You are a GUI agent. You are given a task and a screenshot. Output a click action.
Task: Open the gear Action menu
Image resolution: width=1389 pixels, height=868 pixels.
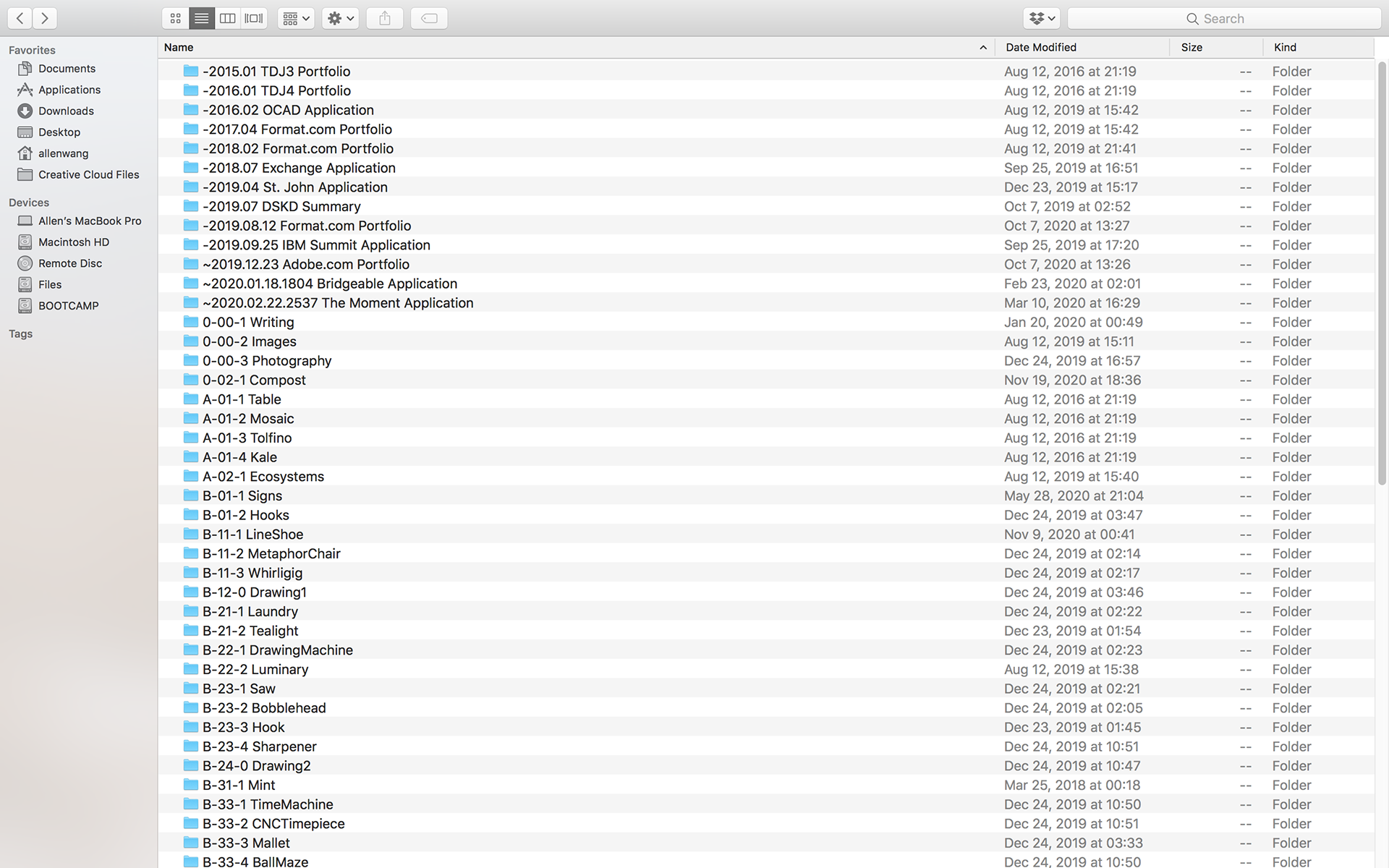pyautogui.click(x=340, y=18)
